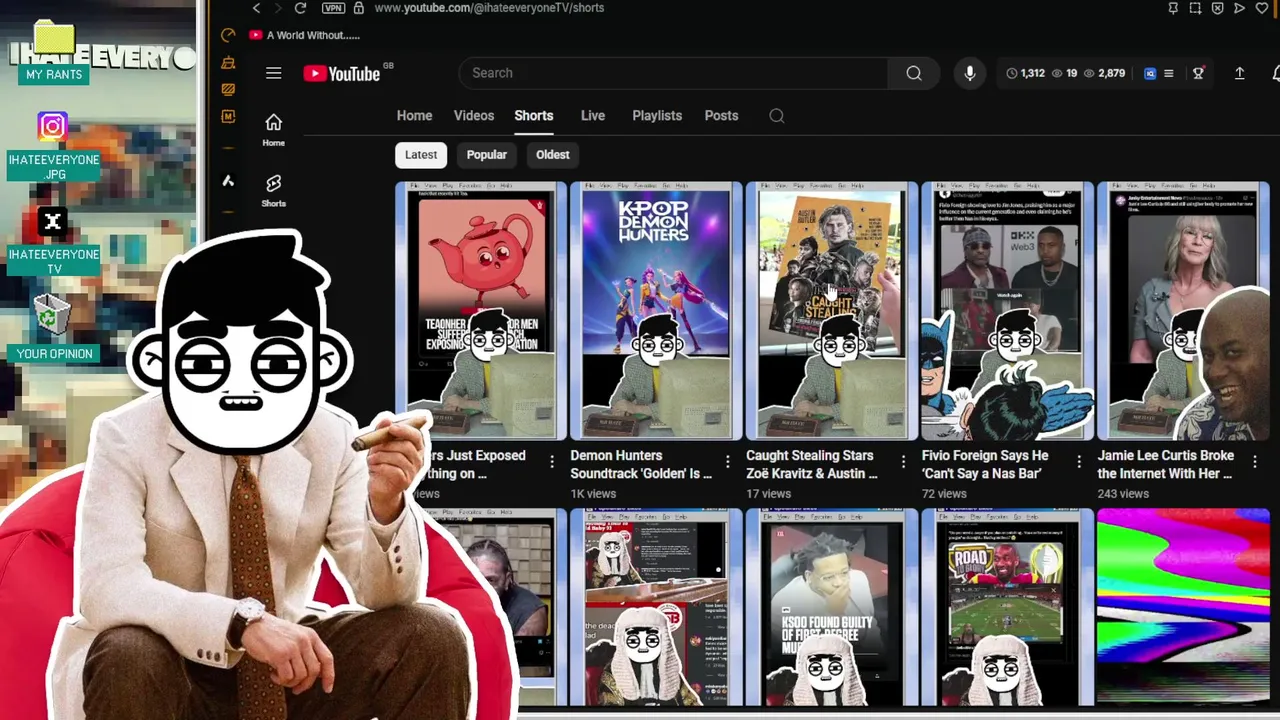Select the Popular sort chip
The height and width of the screenshot is (720, 1280).
pos(487,155)
